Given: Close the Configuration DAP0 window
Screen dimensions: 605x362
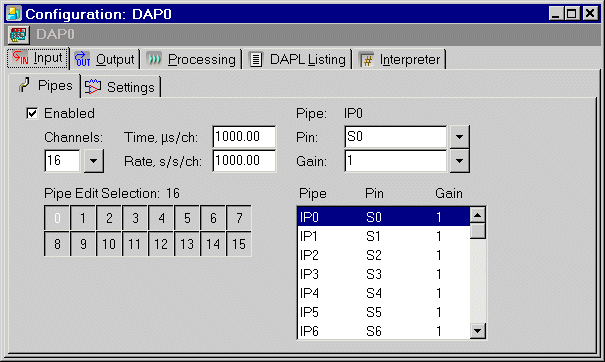Looking at the screenshot, I should (x=590, y=14).
